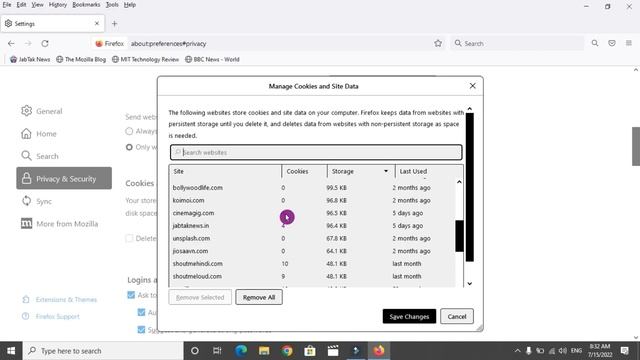640x360 pixels.
Task: Close the Settings tab
Action: pyautogui.click(x=97, y=24)
